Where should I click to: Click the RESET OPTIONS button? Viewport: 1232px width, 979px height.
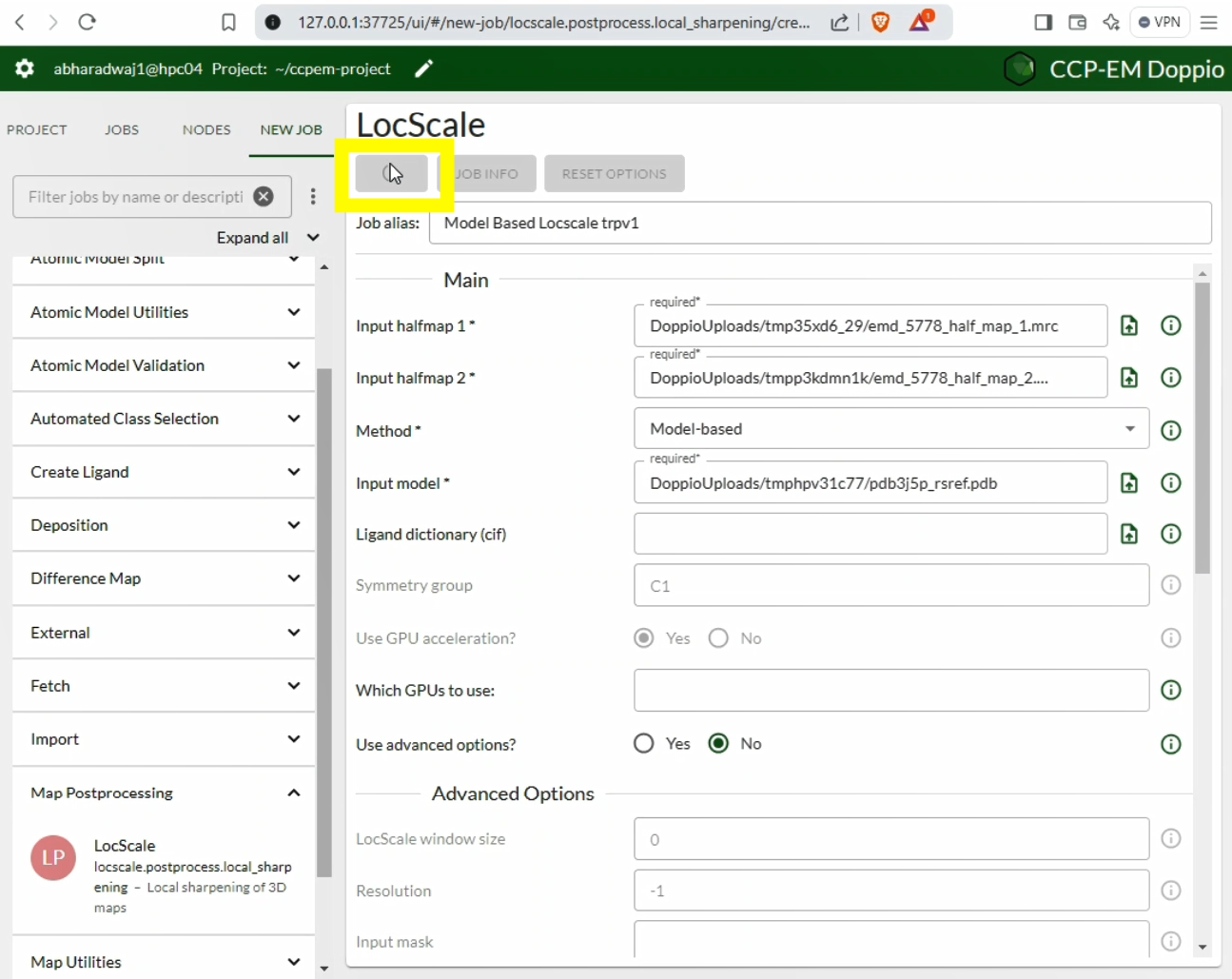pos(614,174)
